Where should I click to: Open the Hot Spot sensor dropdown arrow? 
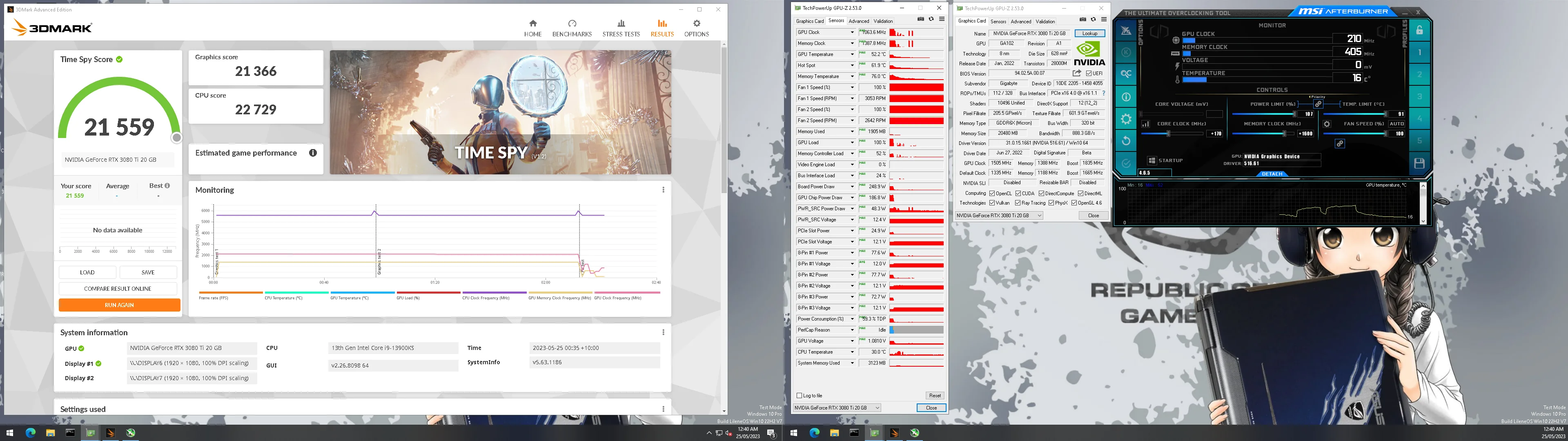(851, 65)
